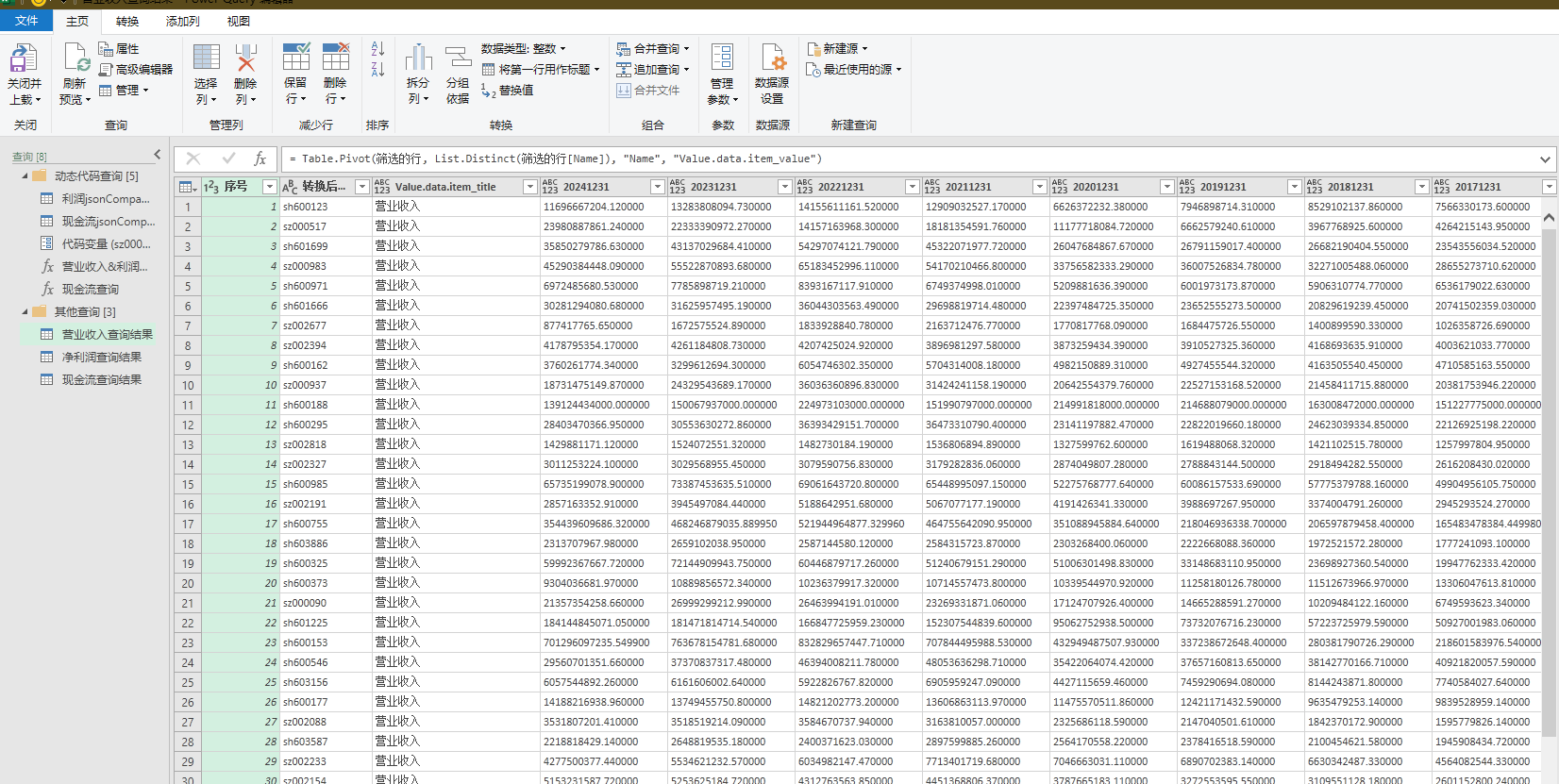The width and height of the screenshot is (1559, 784).
Task: Open the 数据类型: 整数 dropdown
Action: [x=524, y=48]
